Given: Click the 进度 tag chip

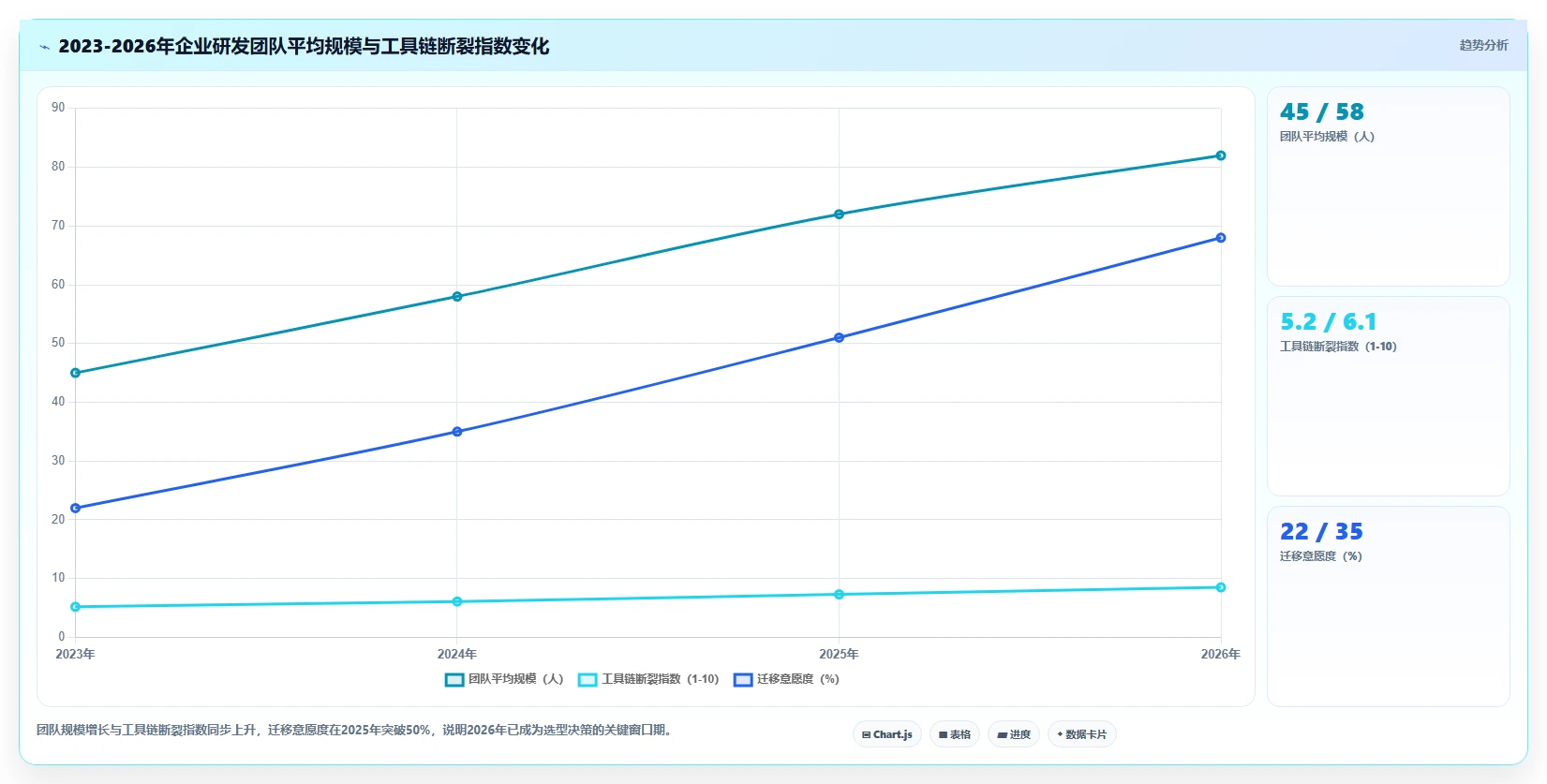Looking at the screenshot, I should (1014, 734).
